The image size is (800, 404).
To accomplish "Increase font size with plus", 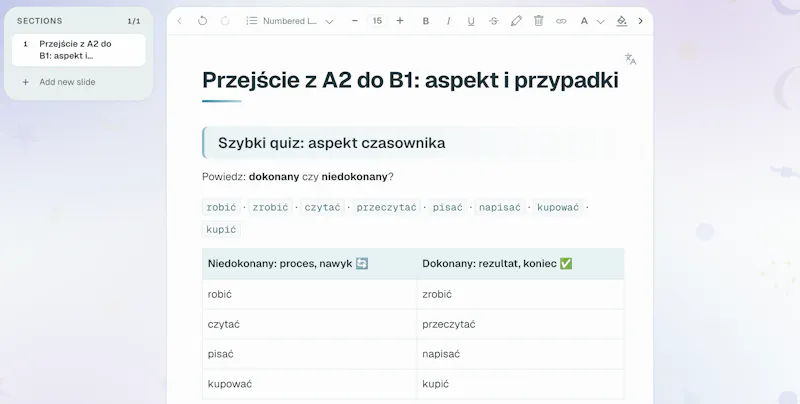I will point(400,21).
